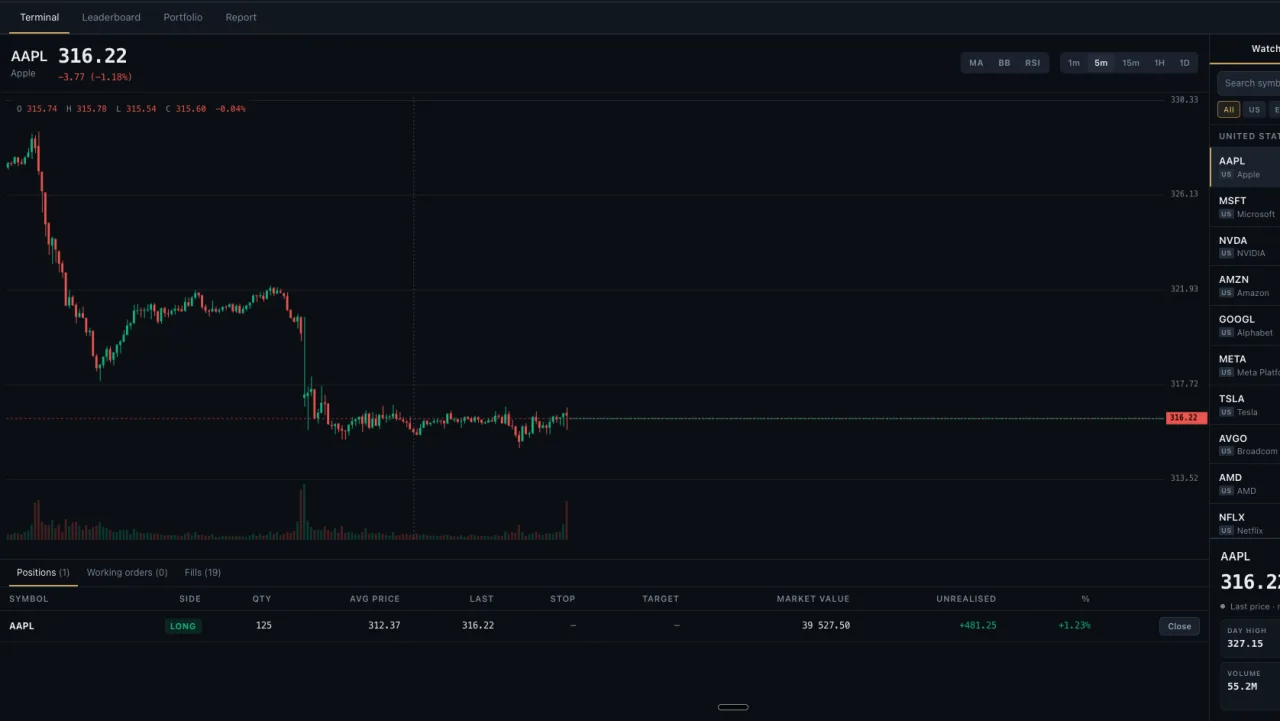Image resolution: width=1280 pixels, height=721 pixels.
Task: Select the 15m timeframe
Action: pyautogui.click(x=1130, y=63)
